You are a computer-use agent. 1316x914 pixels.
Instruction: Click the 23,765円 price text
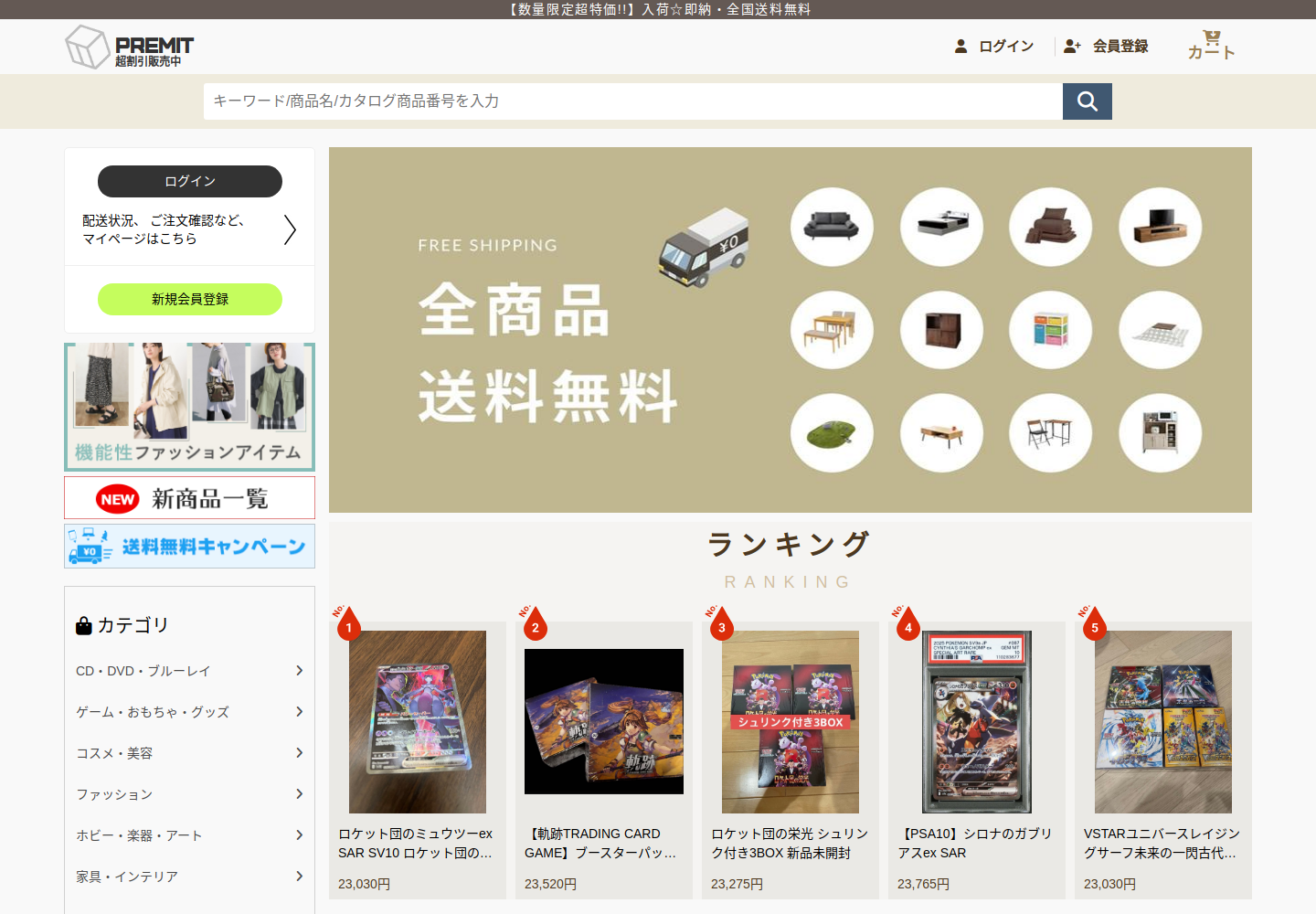pos(923,884)
